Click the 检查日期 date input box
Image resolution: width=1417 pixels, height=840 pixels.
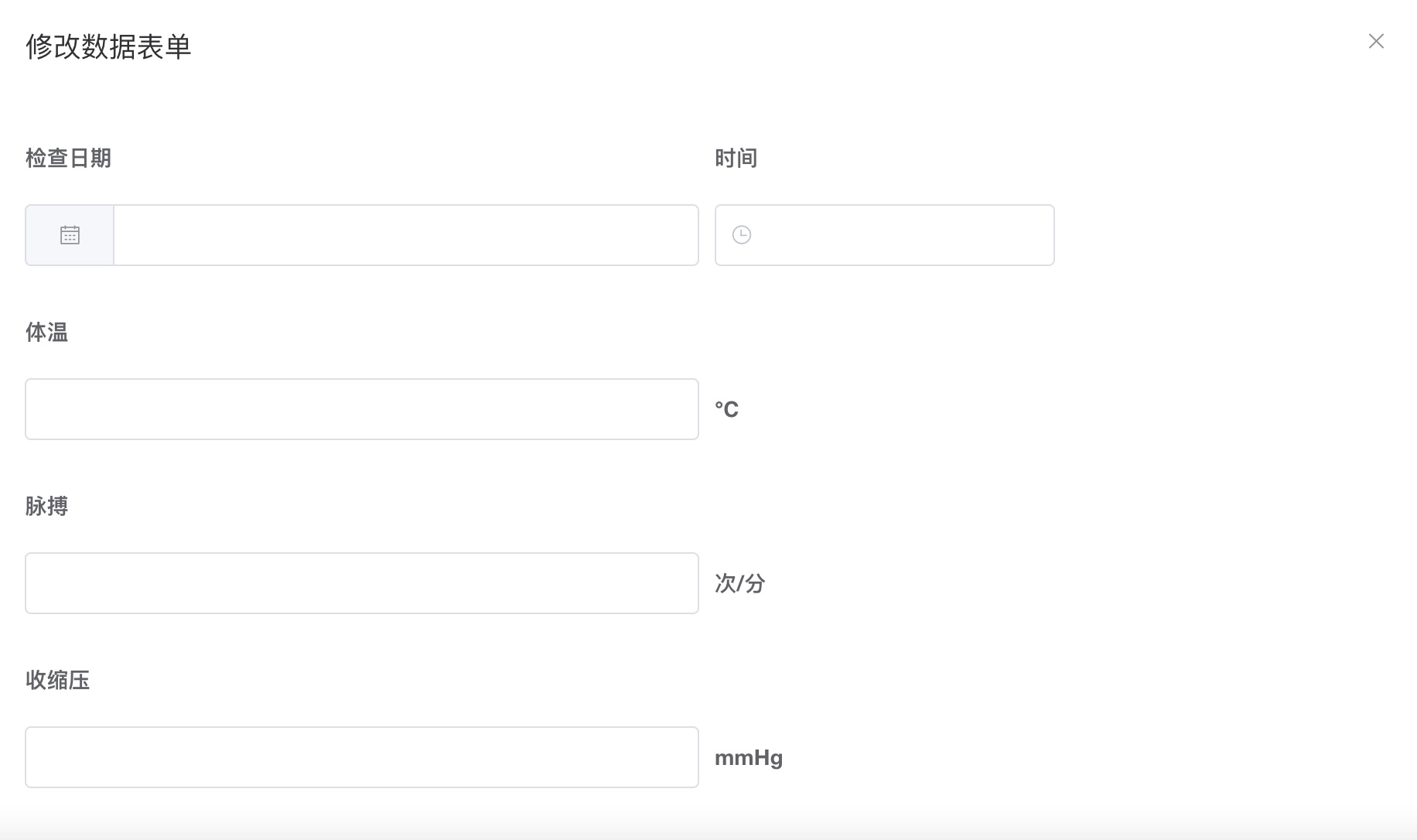pyautogui.click(x=406, y=234)
